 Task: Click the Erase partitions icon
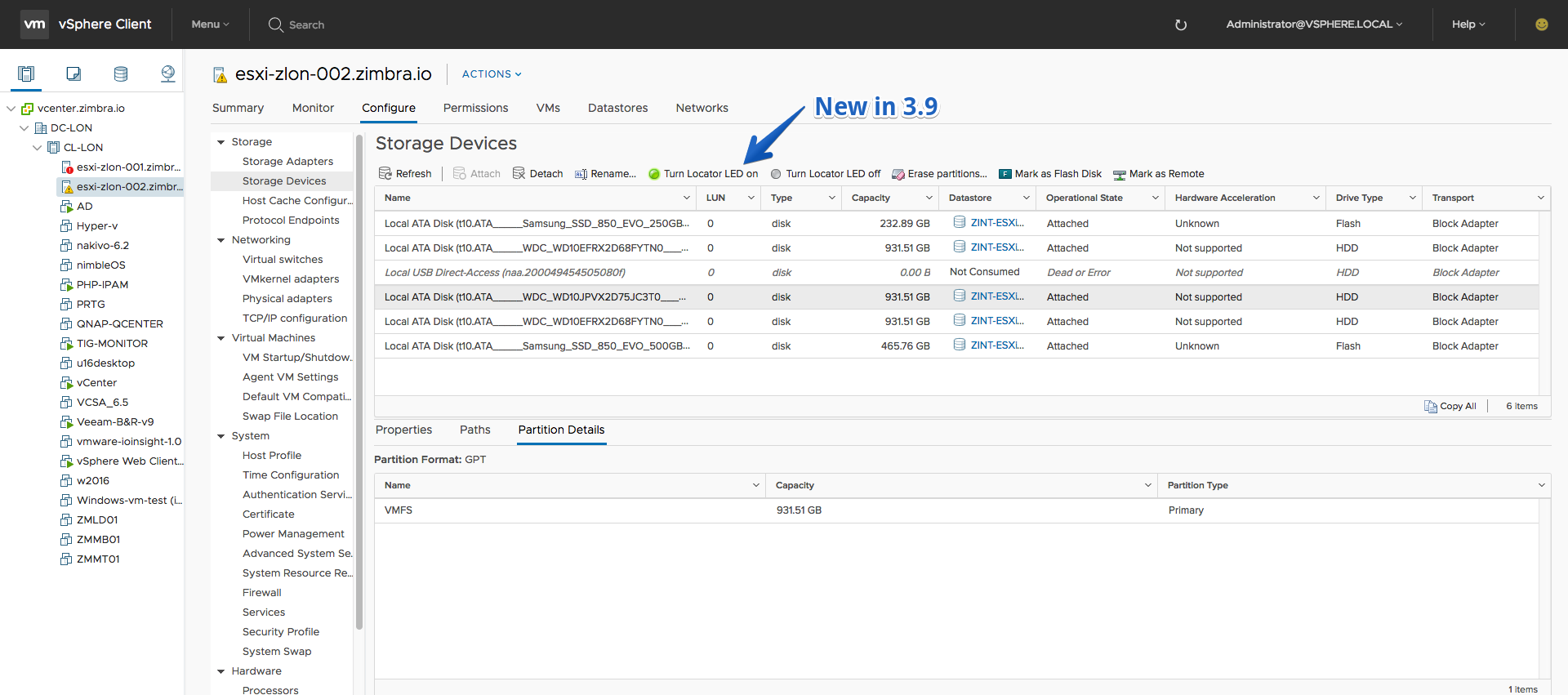pyautogui.click(x=898, y=174)
